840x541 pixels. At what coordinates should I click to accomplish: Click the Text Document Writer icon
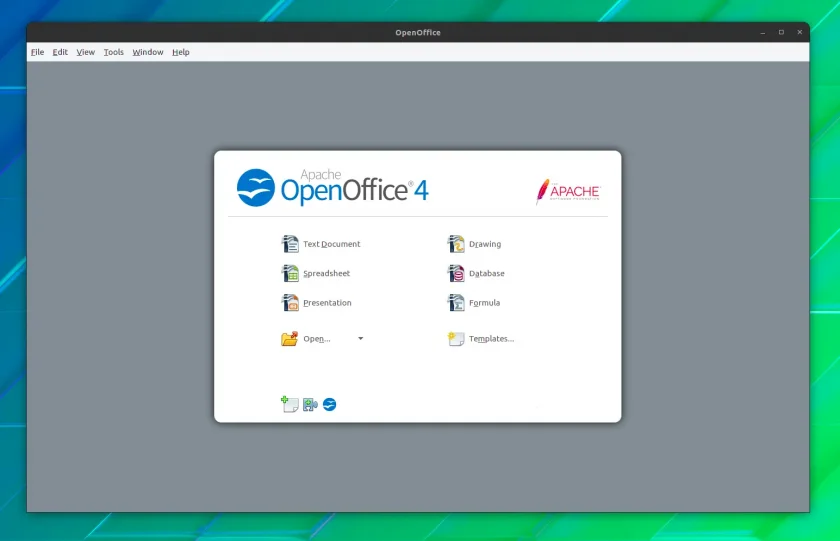(290, 244)
